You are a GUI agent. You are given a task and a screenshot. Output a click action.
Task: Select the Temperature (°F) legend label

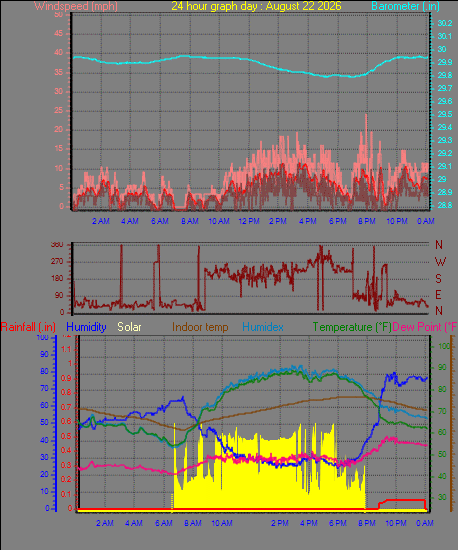[x=352, y=327]
